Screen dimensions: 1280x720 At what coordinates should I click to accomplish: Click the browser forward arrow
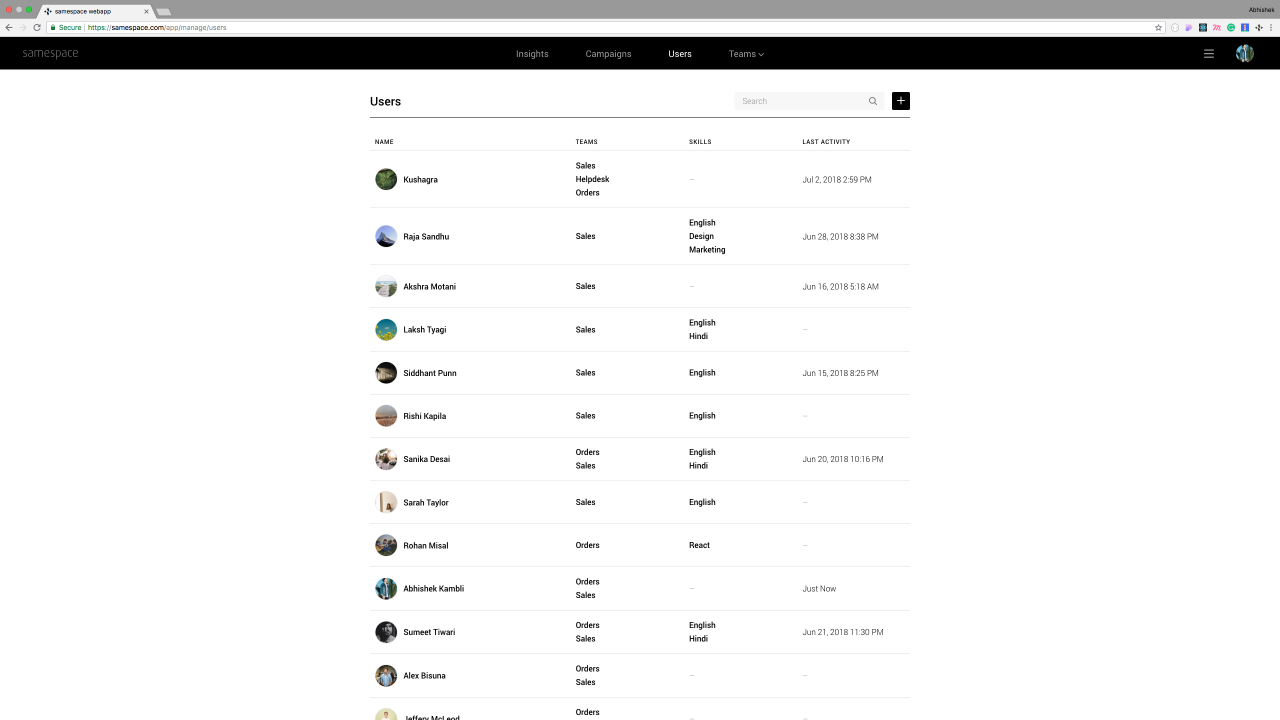[23, 27]
